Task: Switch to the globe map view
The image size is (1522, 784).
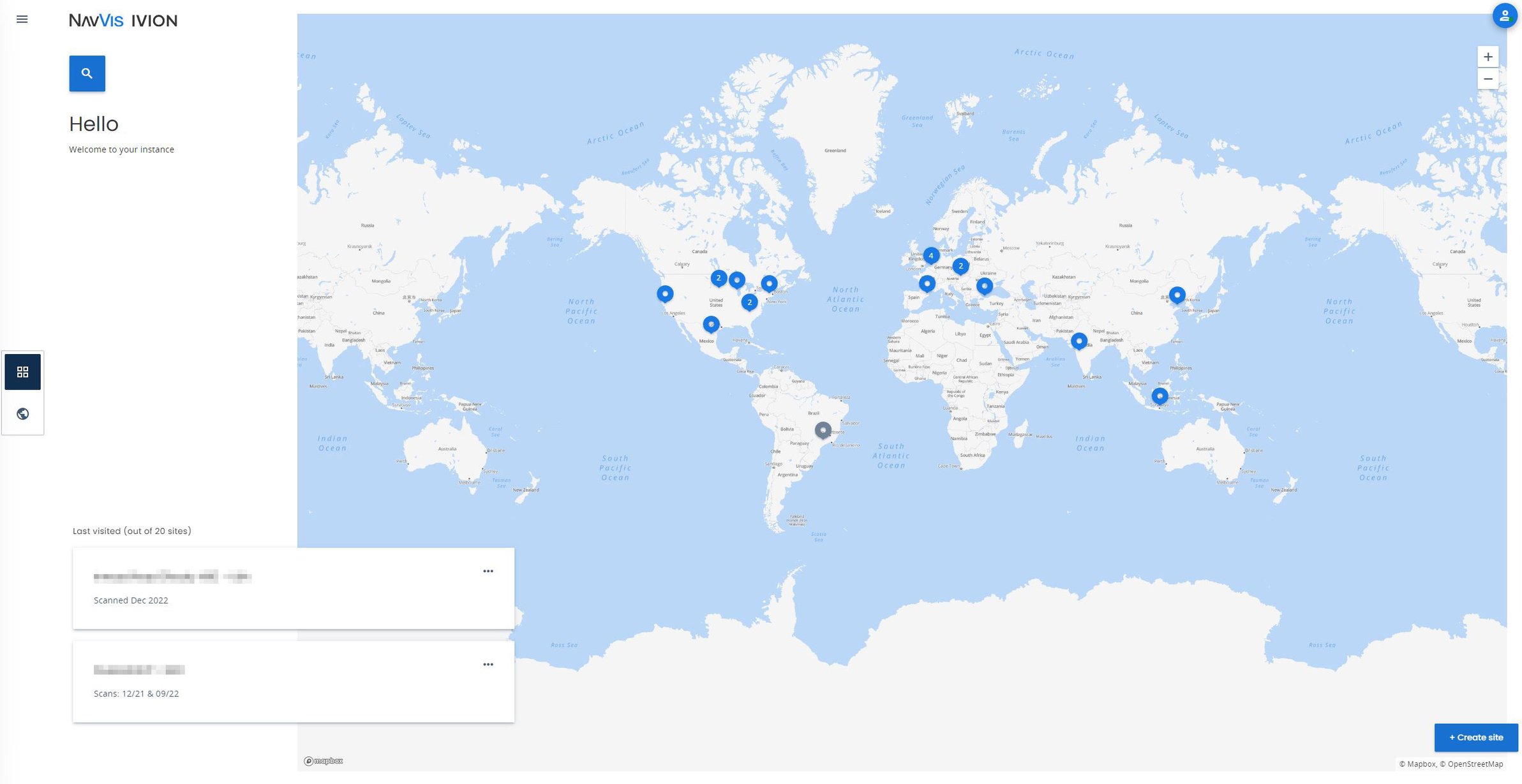Action: pyautogui.click(x=23, y=414)
